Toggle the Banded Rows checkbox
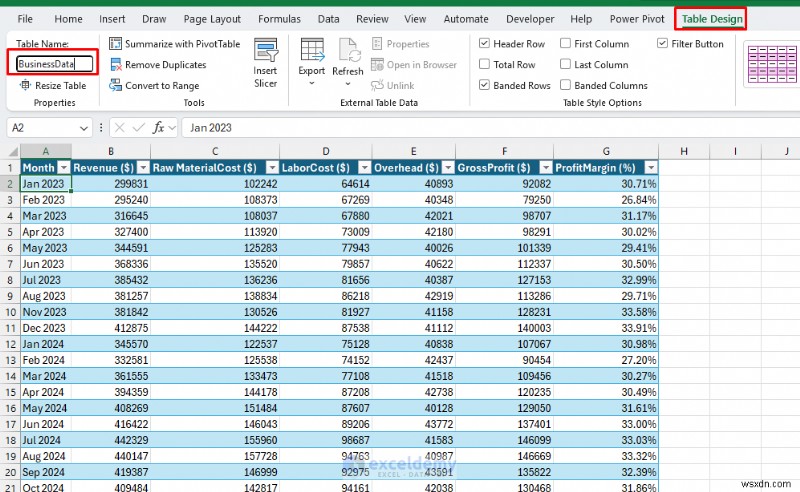 pyautogui.click(x=484, y=85)
